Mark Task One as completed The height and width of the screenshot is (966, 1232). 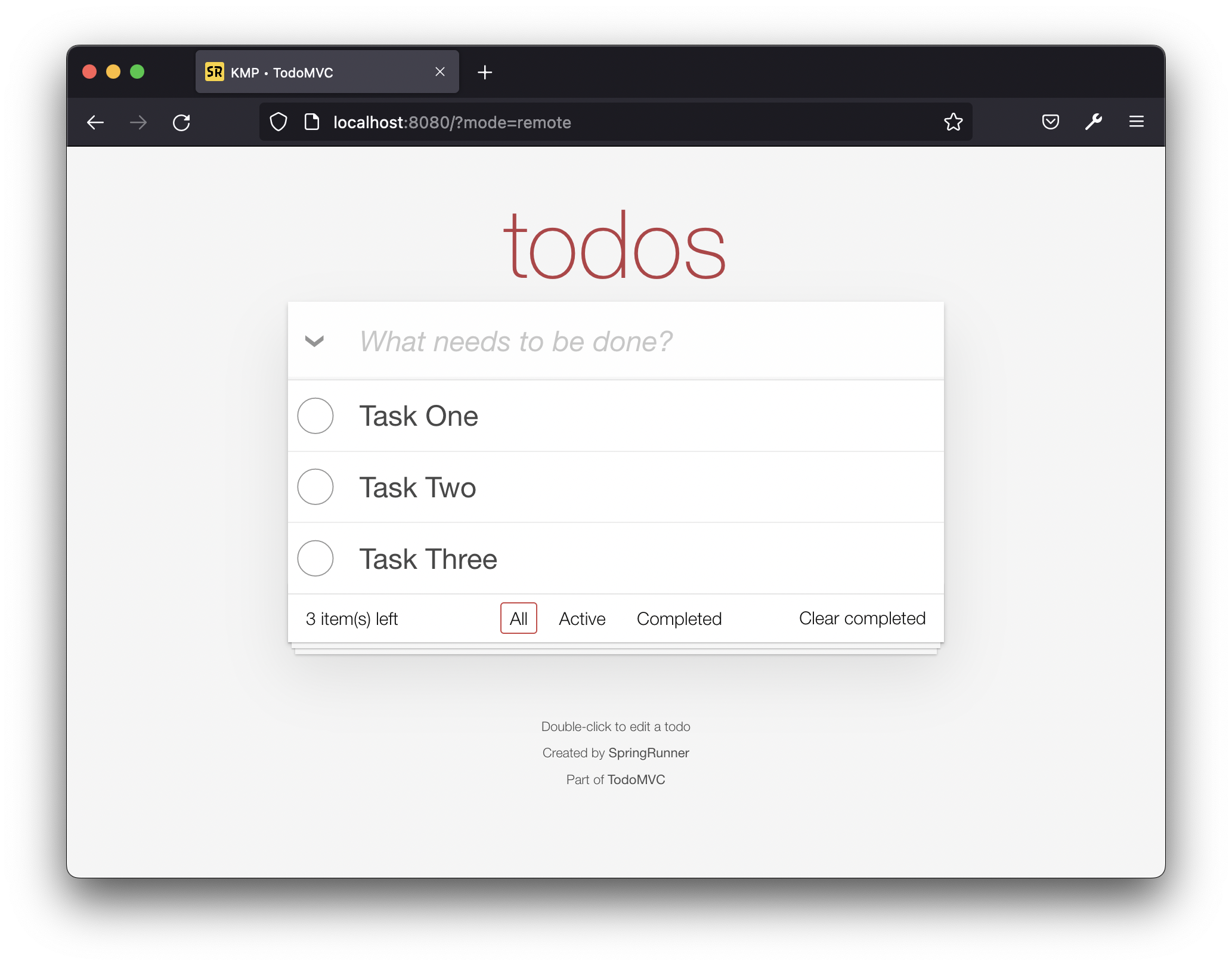coord(315,416)
